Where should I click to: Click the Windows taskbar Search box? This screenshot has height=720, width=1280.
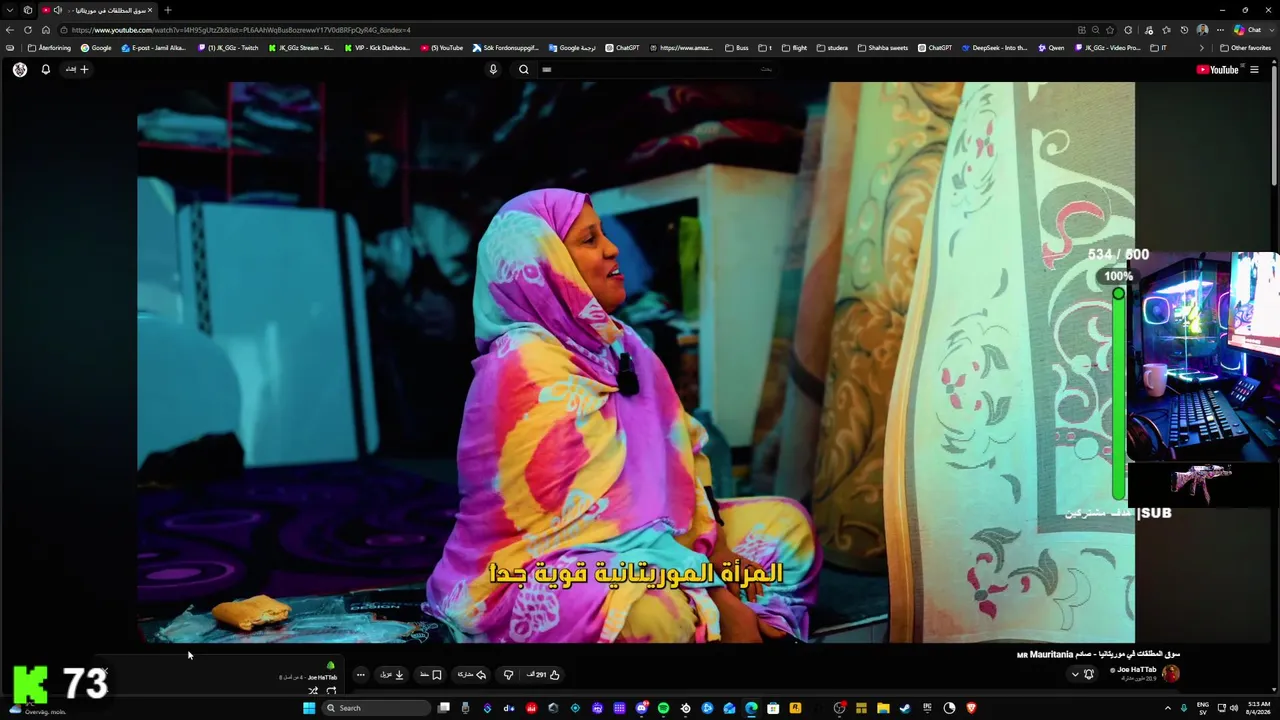pos(377,708)
